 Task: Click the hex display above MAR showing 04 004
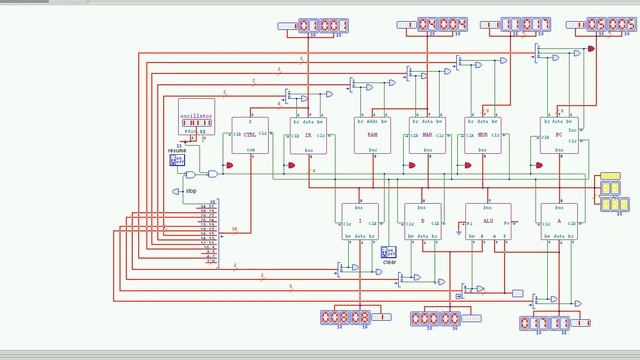coord(442,24)
